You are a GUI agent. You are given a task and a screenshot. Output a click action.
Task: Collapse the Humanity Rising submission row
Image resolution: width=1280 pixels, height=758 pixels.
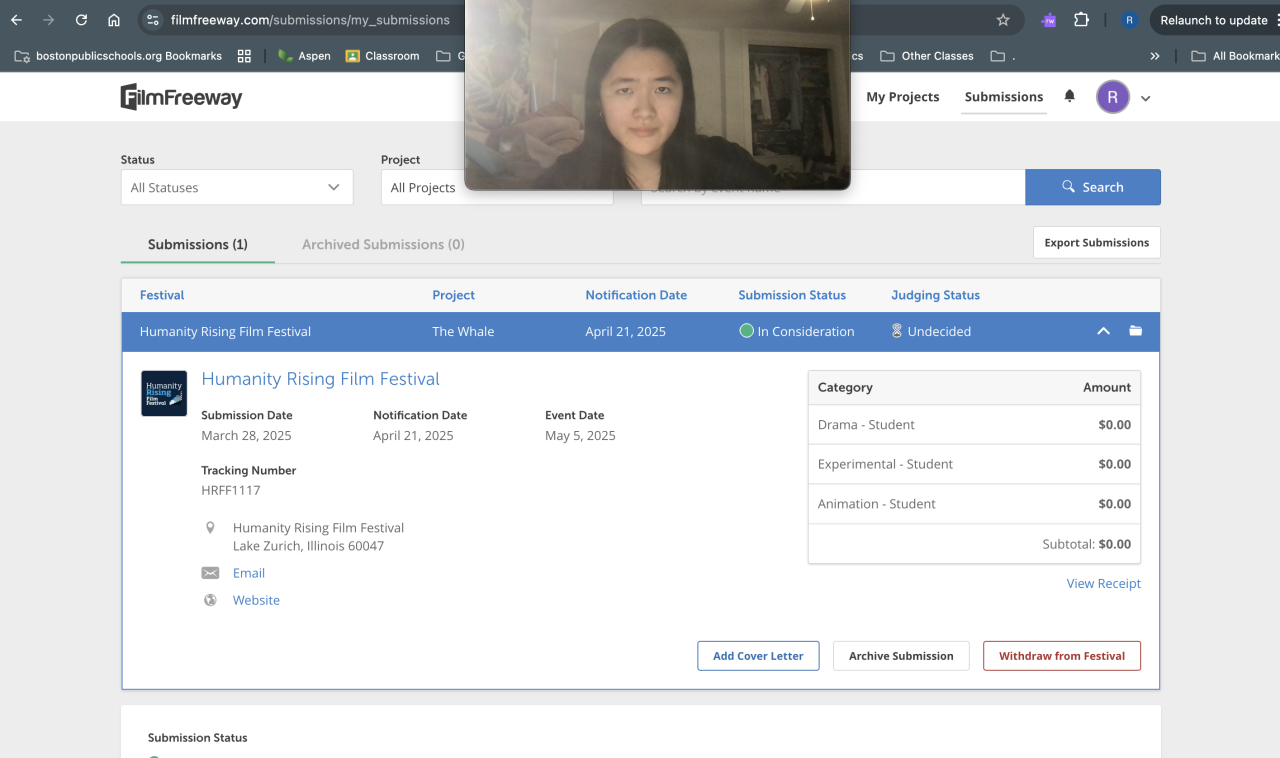(x=1103, y=331)
